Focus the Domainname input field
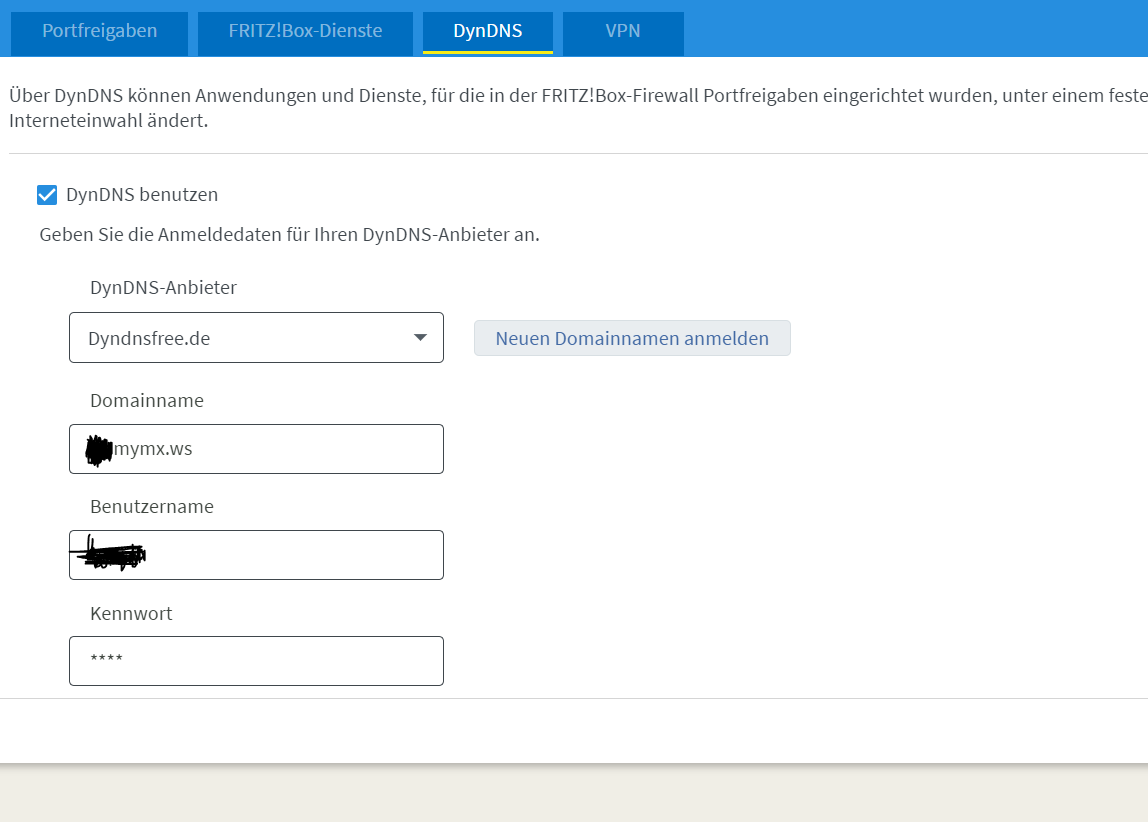 (x=256, y=449)
